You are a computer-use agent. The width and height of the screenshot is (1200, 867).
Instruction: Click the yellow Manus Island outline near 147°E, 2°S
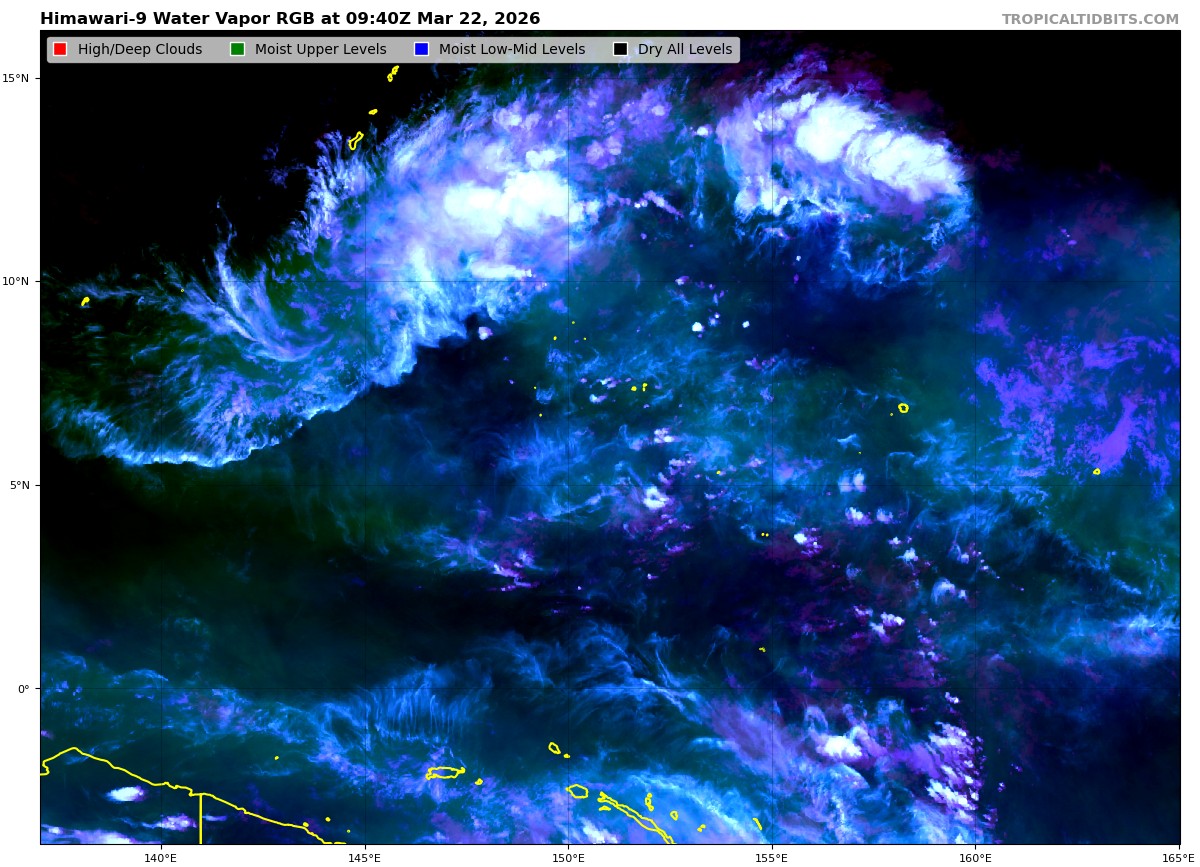(445, 773)
